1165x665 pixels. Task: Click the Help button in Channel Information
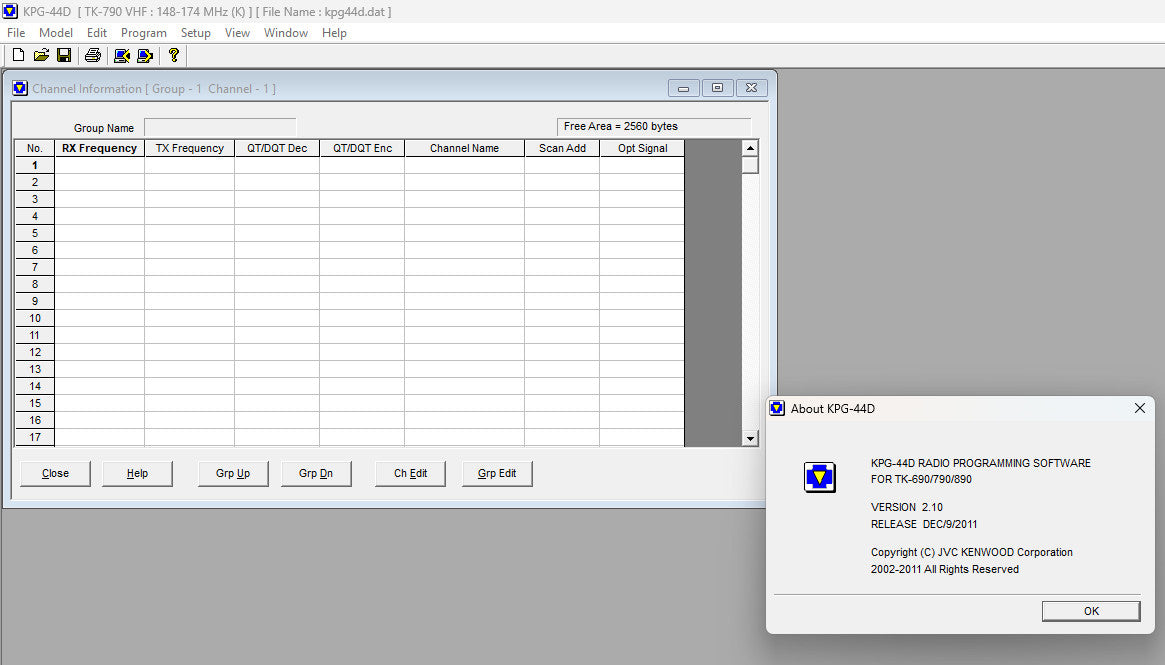137,473
